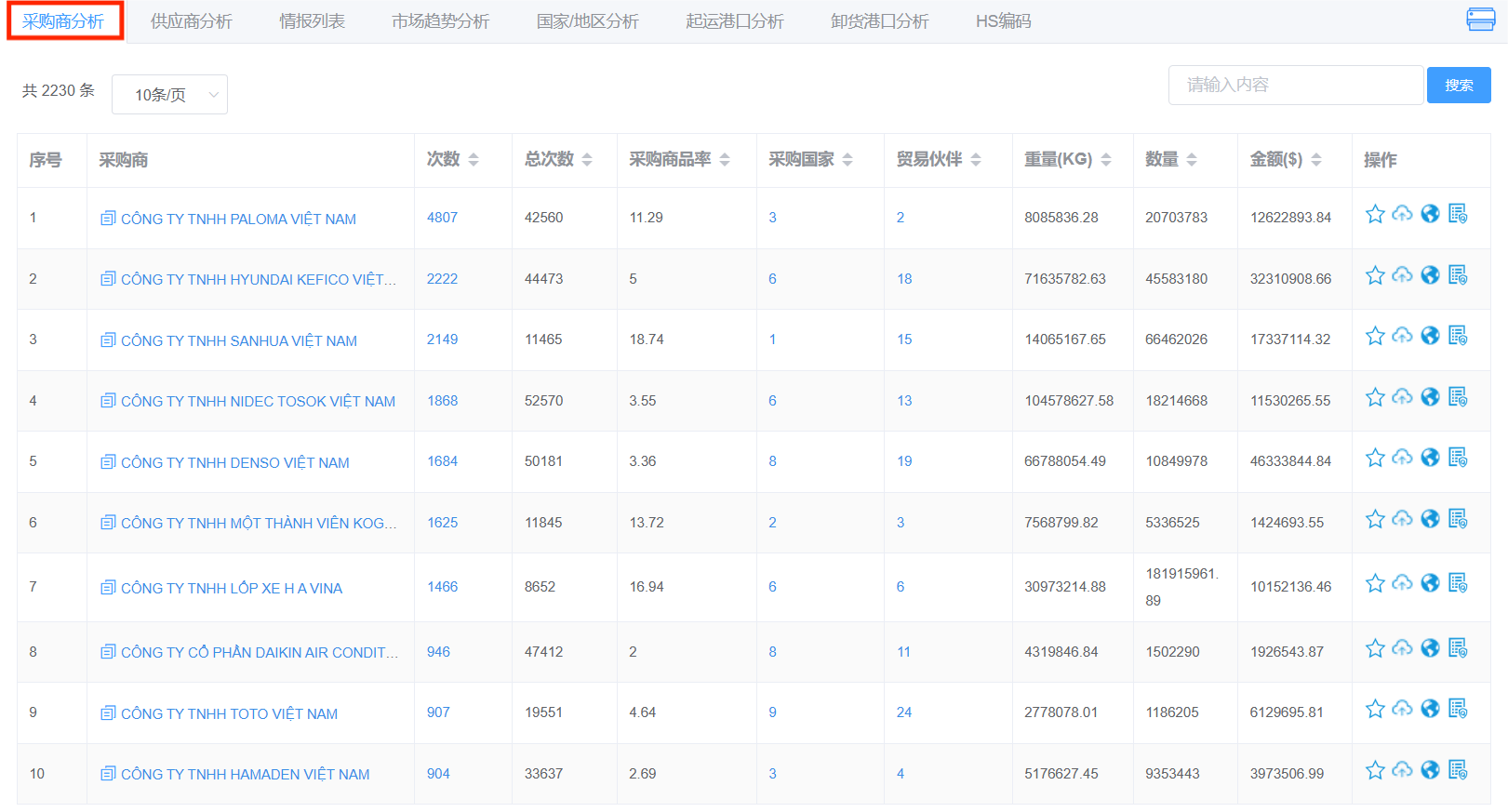
Task: Click the 2222 count link
Action: [x=442, y=278]
